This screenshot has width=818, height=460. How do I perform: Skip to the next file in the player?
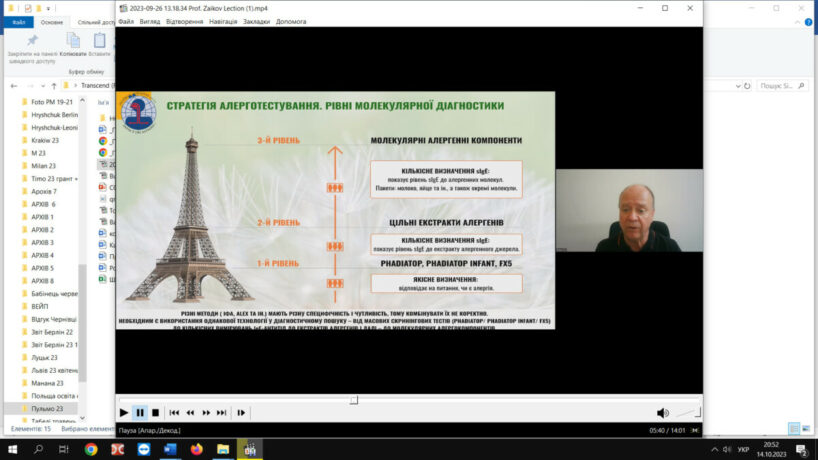pyautogui.click(x=222, y=412)
